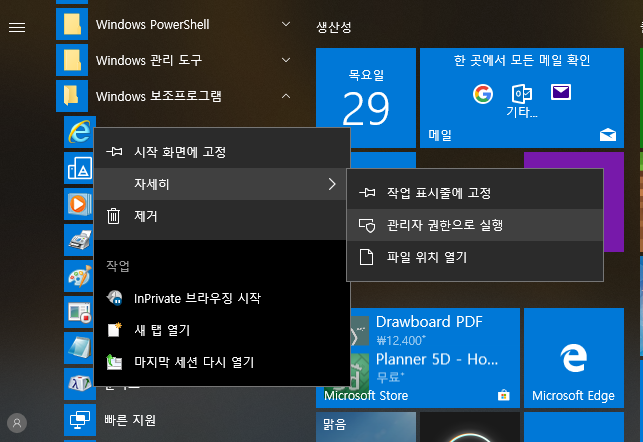The width and height of the screenshot is (643, 442).
Task: Open the Notepad icon in app list
Action: click(x=79, y=348)
